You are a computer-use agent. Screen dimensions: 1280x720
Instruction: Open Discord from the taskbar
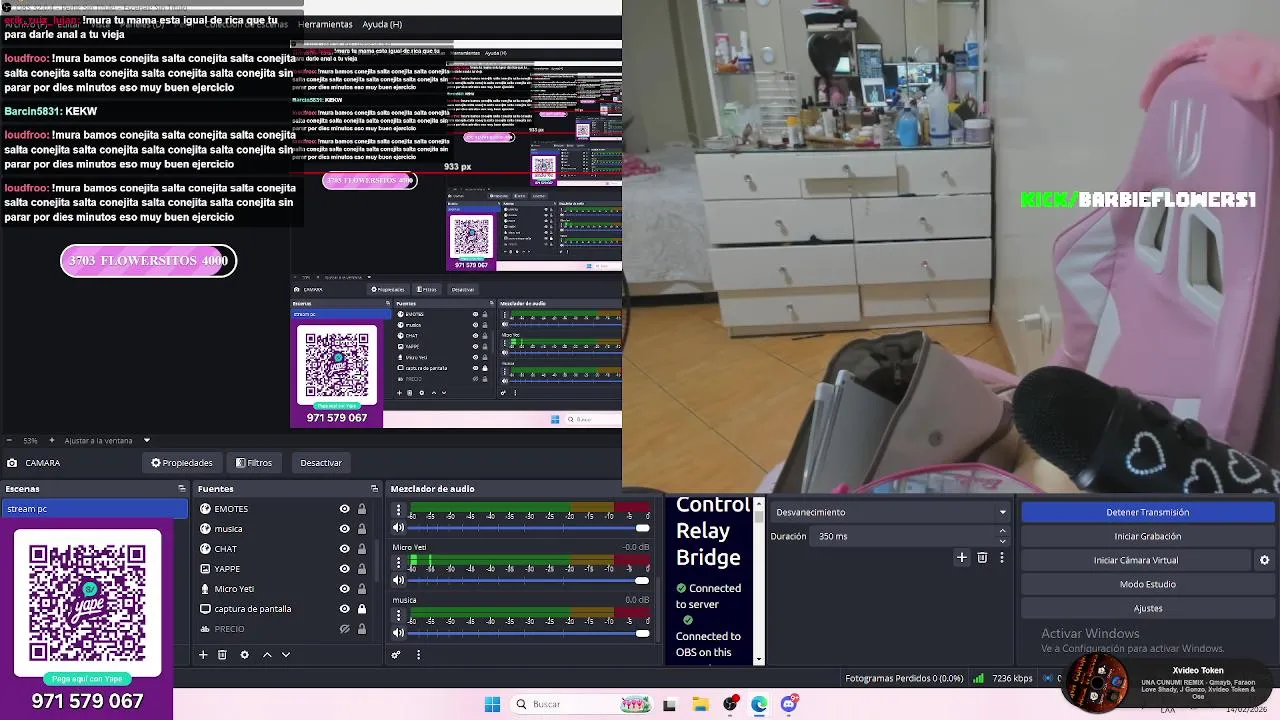click(x=789, y=704)
